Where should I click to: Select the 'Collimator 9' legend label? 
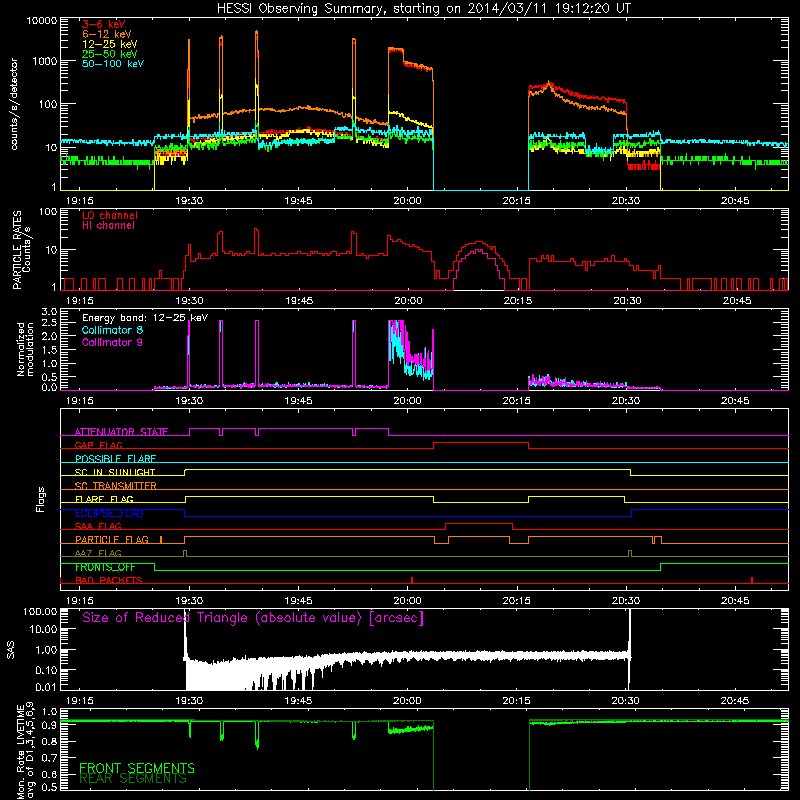click(x=112, y=342)
